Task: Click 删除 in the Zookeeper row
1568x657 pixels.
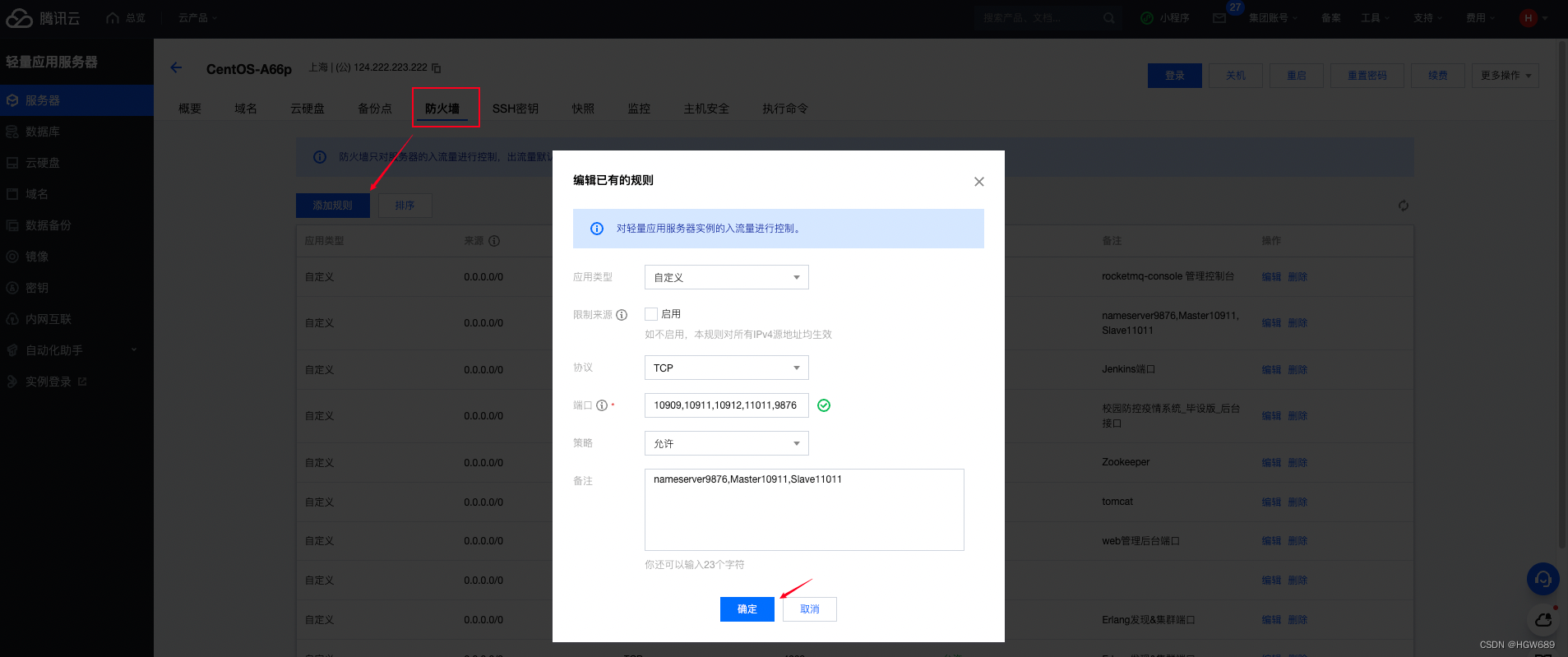Action: 1297,463
